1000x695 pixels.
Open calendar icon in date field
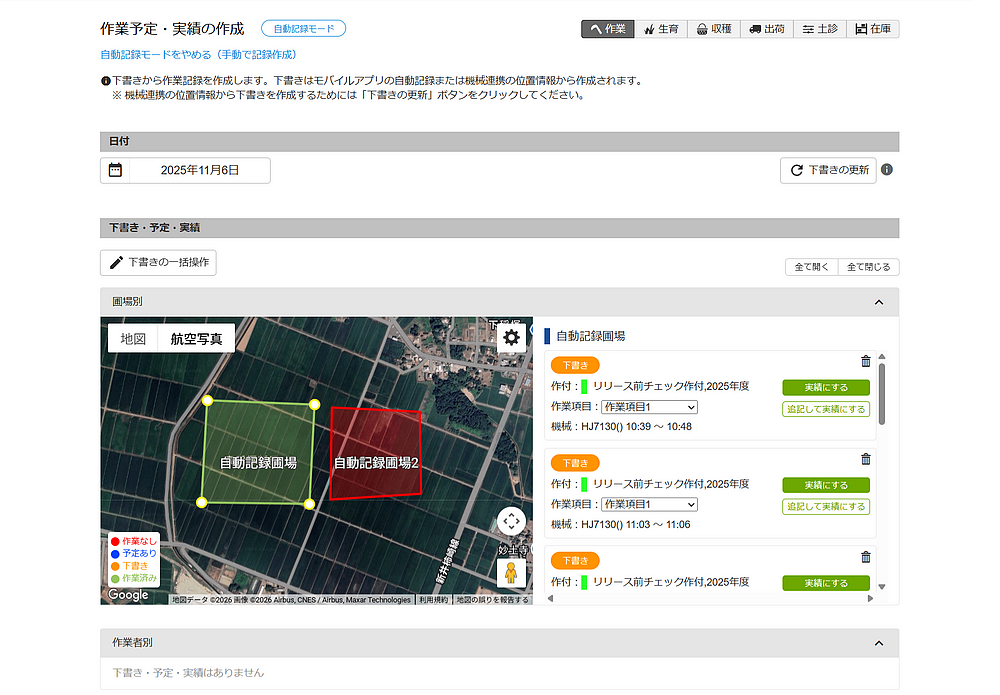(x=115, y=170)
